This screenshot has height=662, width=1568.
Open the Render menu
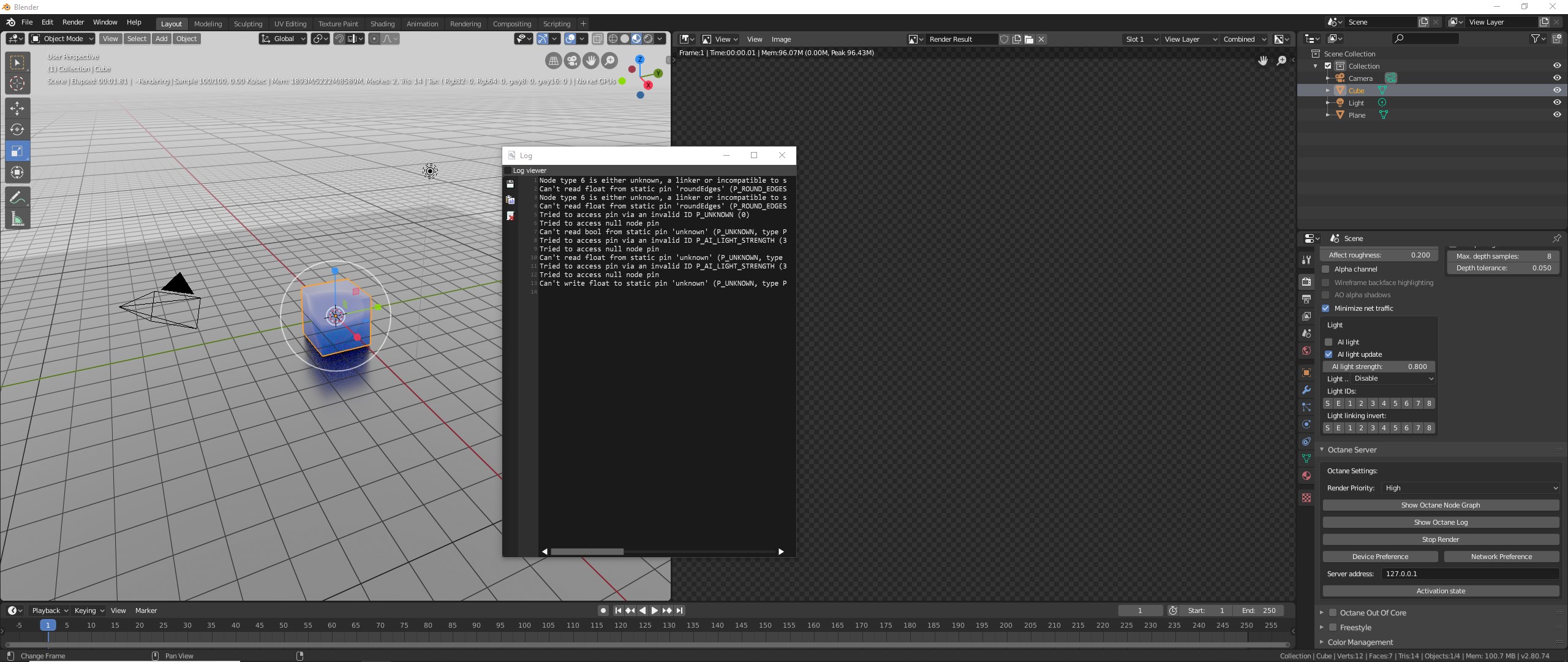[x=73, y=22]
